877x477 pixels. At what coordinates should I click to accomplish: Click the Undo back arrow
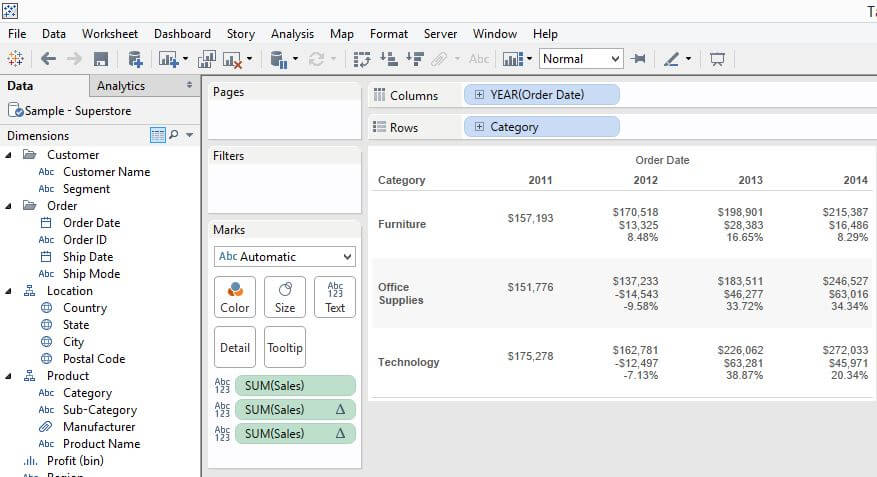48,59
